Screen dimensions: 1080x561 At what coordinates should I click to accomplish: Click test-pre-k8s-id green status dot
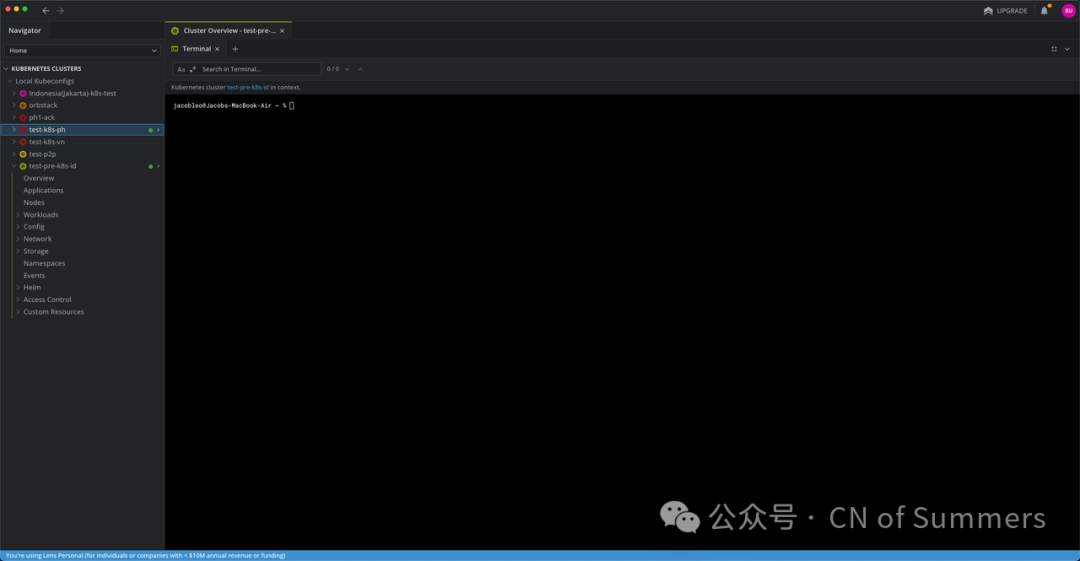pyautogui.click(x=151, y=167)
